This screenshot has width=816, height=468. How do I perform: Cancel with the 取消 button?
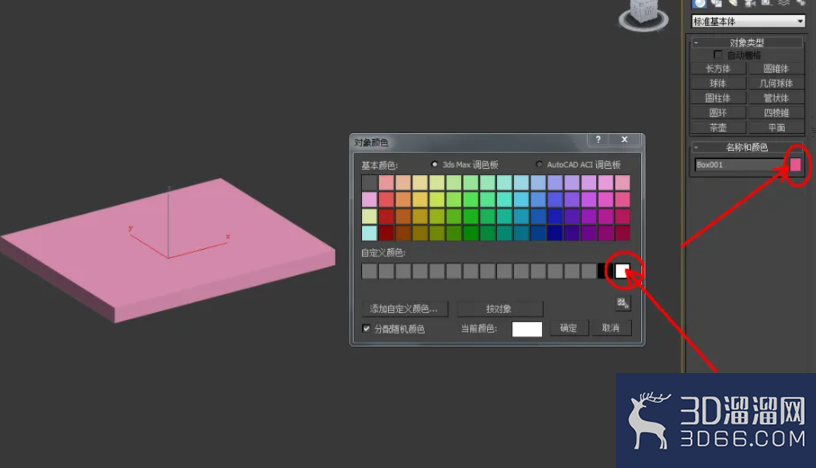pyautogui.click(x=611, y=328)
